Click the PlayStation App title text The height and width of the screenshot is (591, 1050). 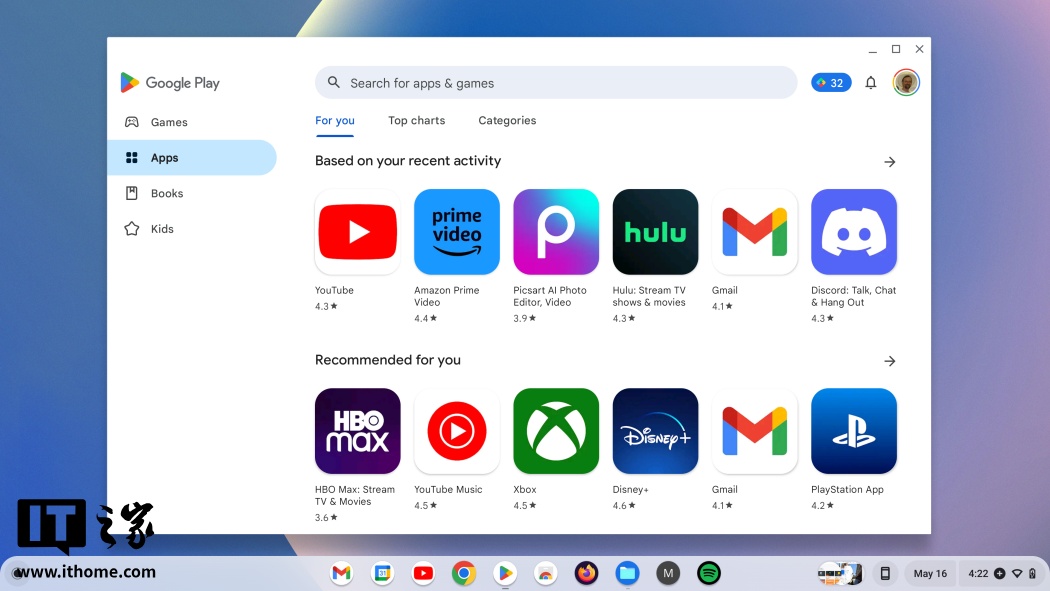[x=847, y=489]
